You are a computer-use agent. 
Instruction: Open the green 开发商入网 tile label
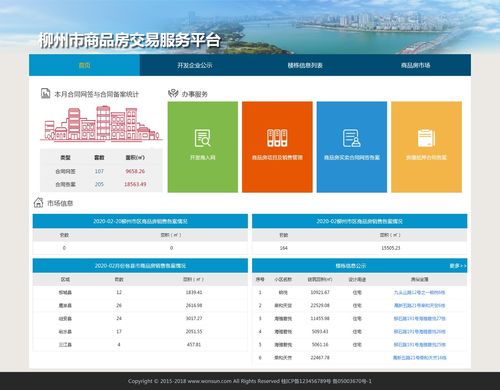click(203, 157)
